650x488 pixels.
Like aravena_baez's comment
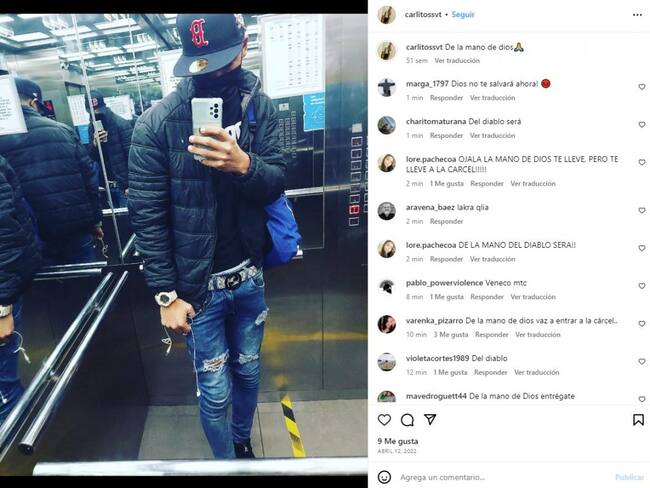click(x=642, y=211)
